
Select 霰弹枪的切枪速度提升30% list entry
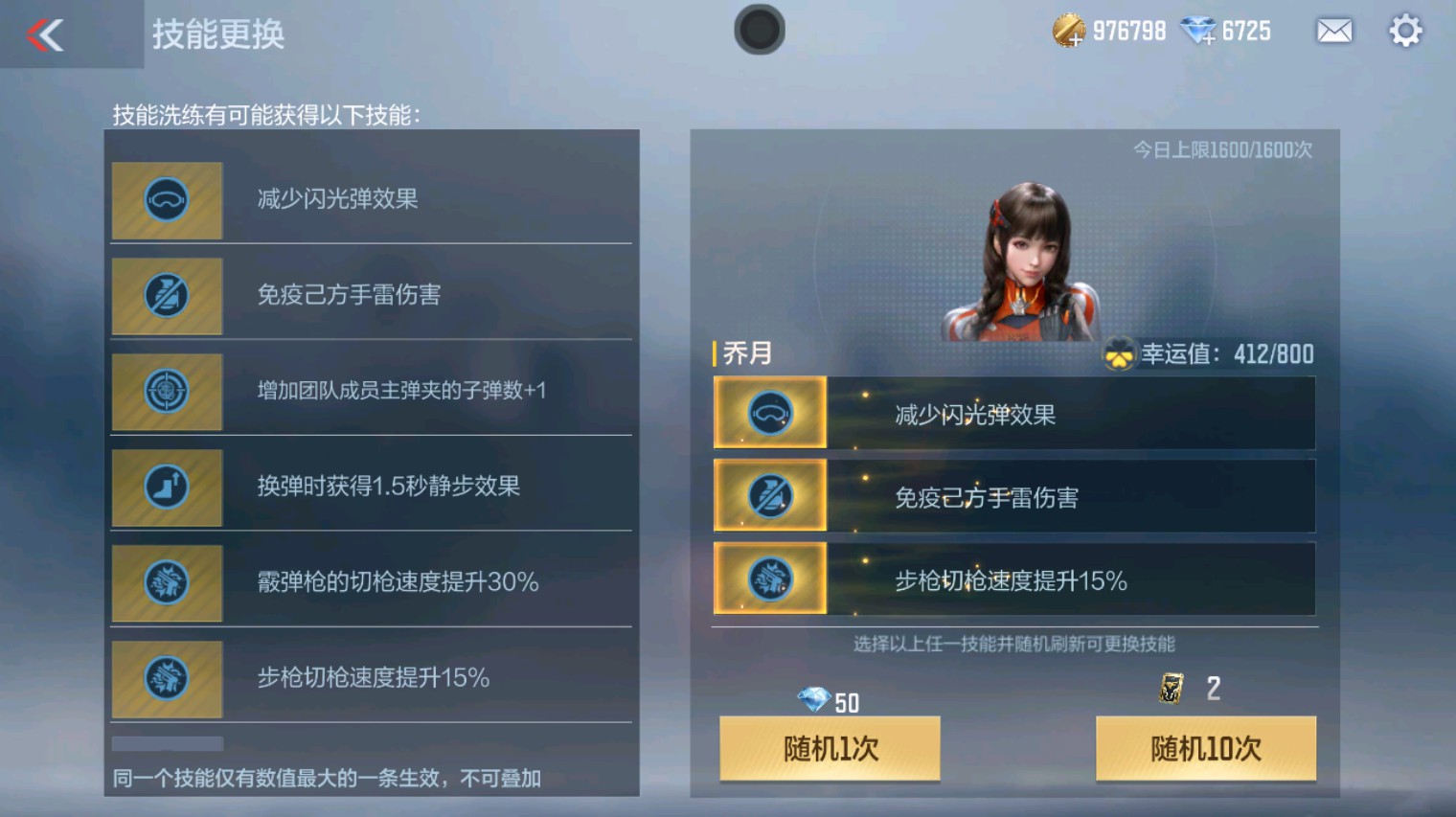pos(372,583)
